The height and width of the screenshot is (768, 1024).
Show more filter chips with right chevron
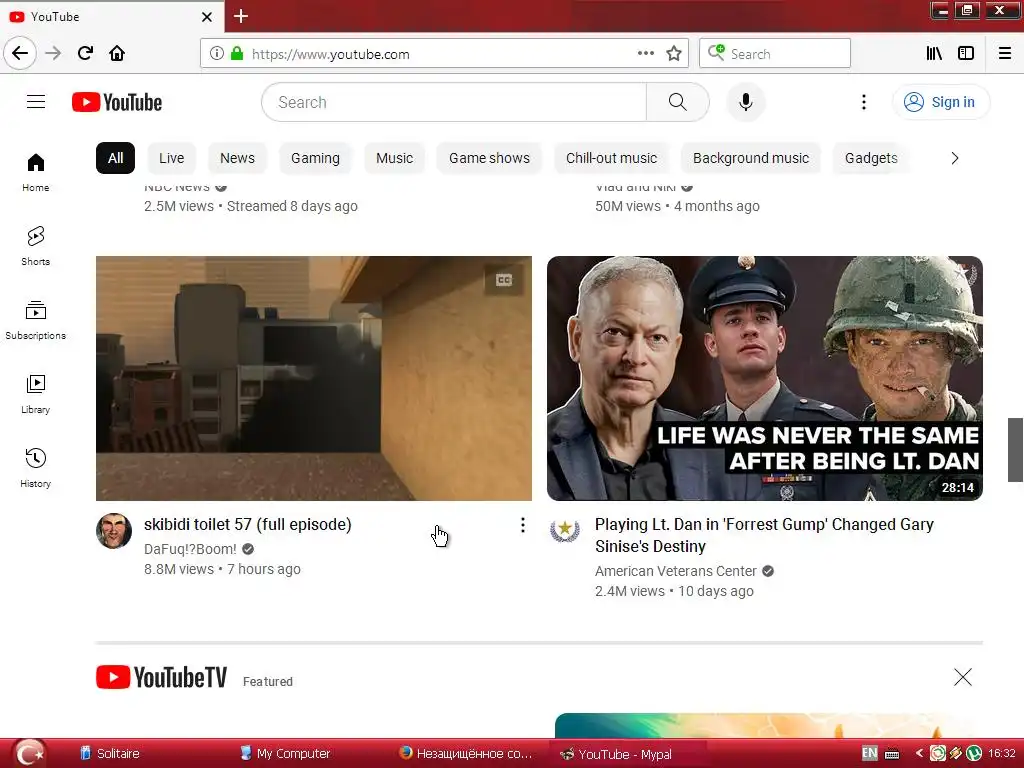(955, 158)
